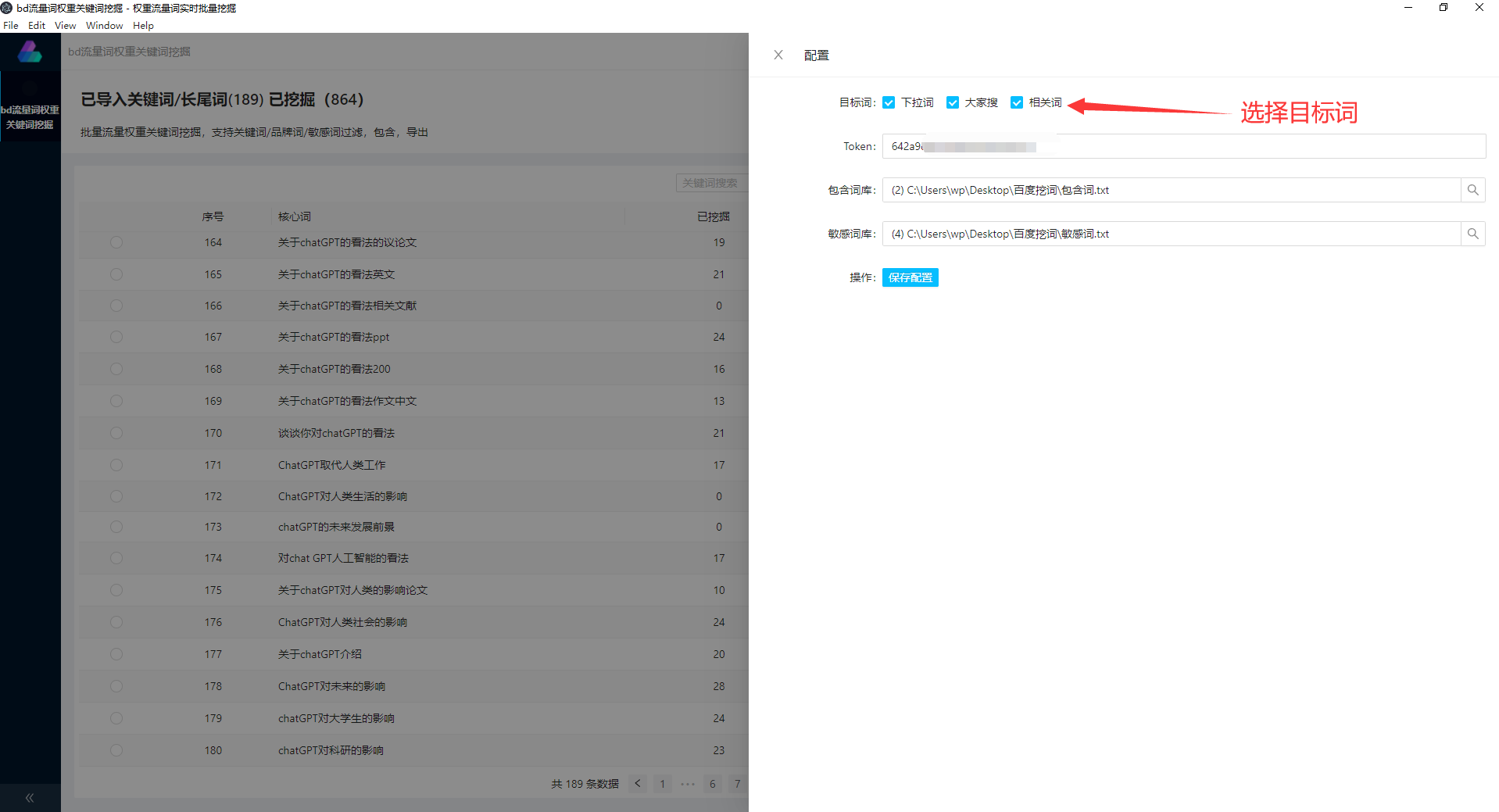Uncheck the 下拉词 target option
This screenshot has height=812, width=1499.
(x=889, y=102)
